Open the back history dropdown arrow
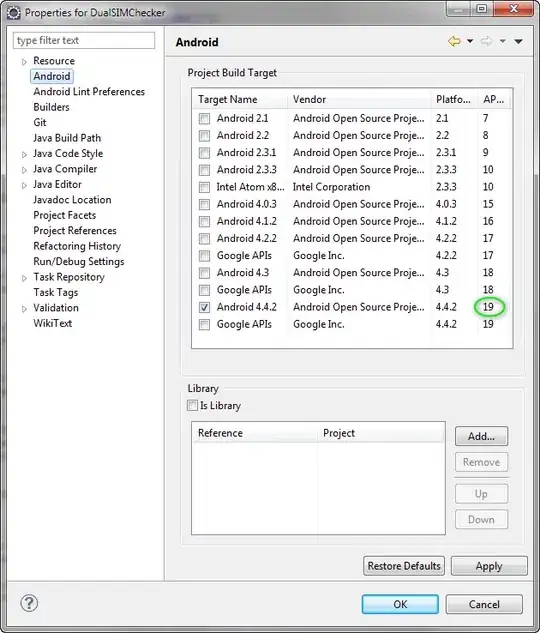Viewport: 540px width, 633px height. pyautogui.click(x=470, y=41)
